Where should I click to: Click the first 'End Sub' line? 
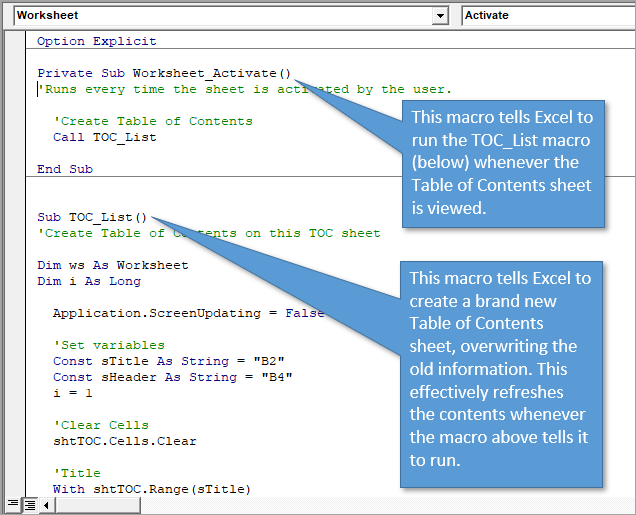pos(65,169)
